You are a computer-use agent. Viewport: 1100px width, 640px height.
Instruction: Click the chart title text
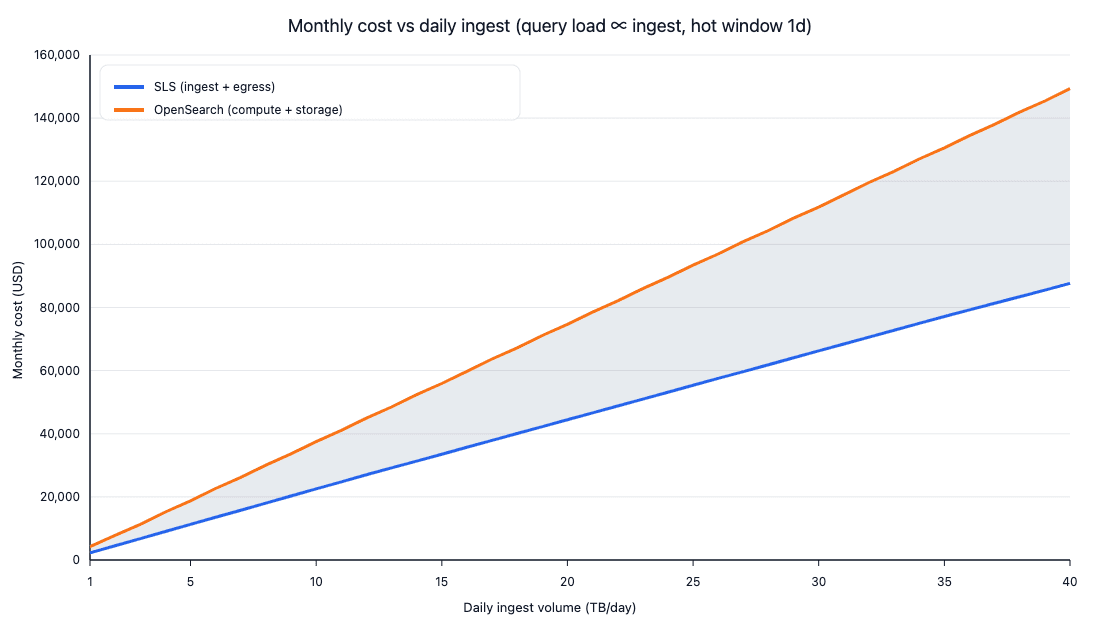[x=549, y=26]
